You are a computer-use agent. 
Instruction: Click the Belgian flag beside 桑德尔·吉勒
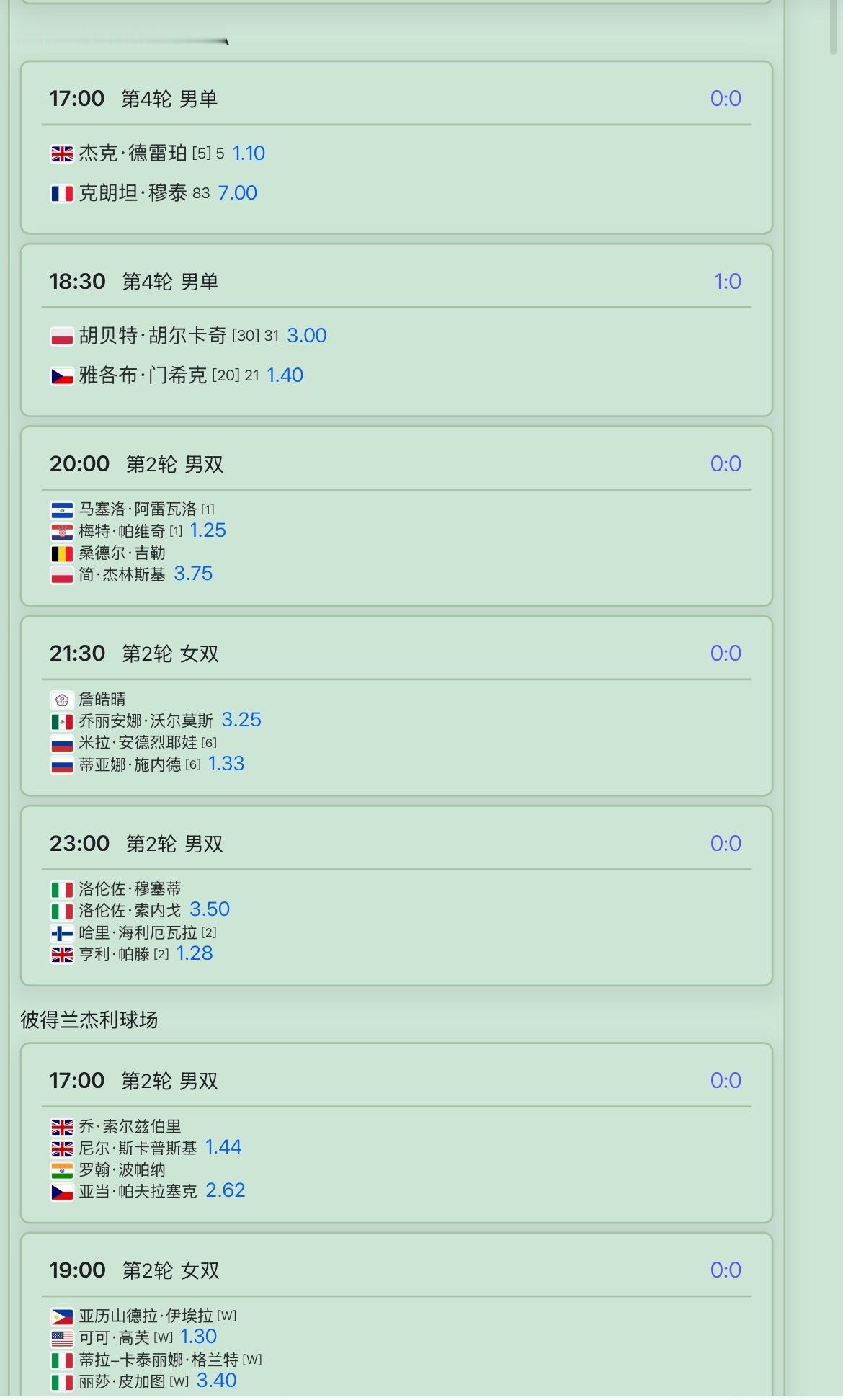point(62,553)
